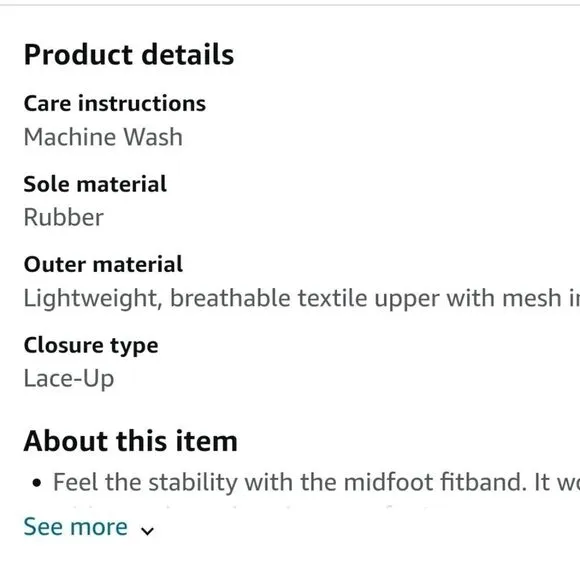Click the word details in the heading
The height and width of the screenshot is (580, 580).
[188, 54]
